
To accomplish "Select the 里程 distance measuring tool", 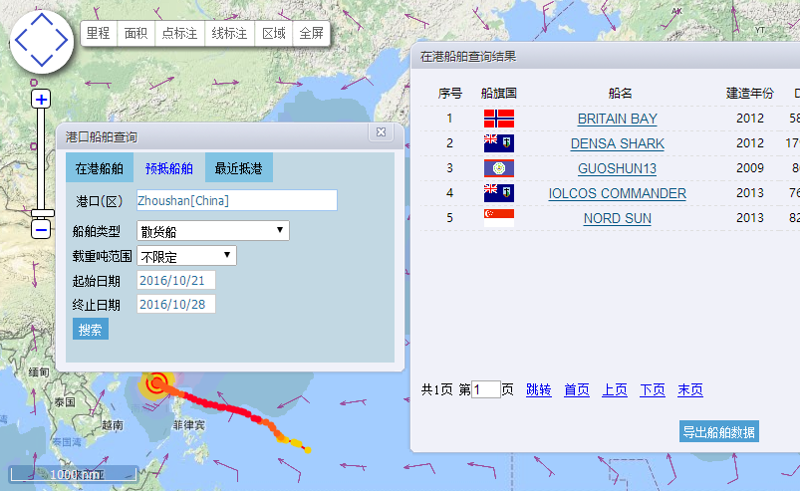I will point(98,33).
